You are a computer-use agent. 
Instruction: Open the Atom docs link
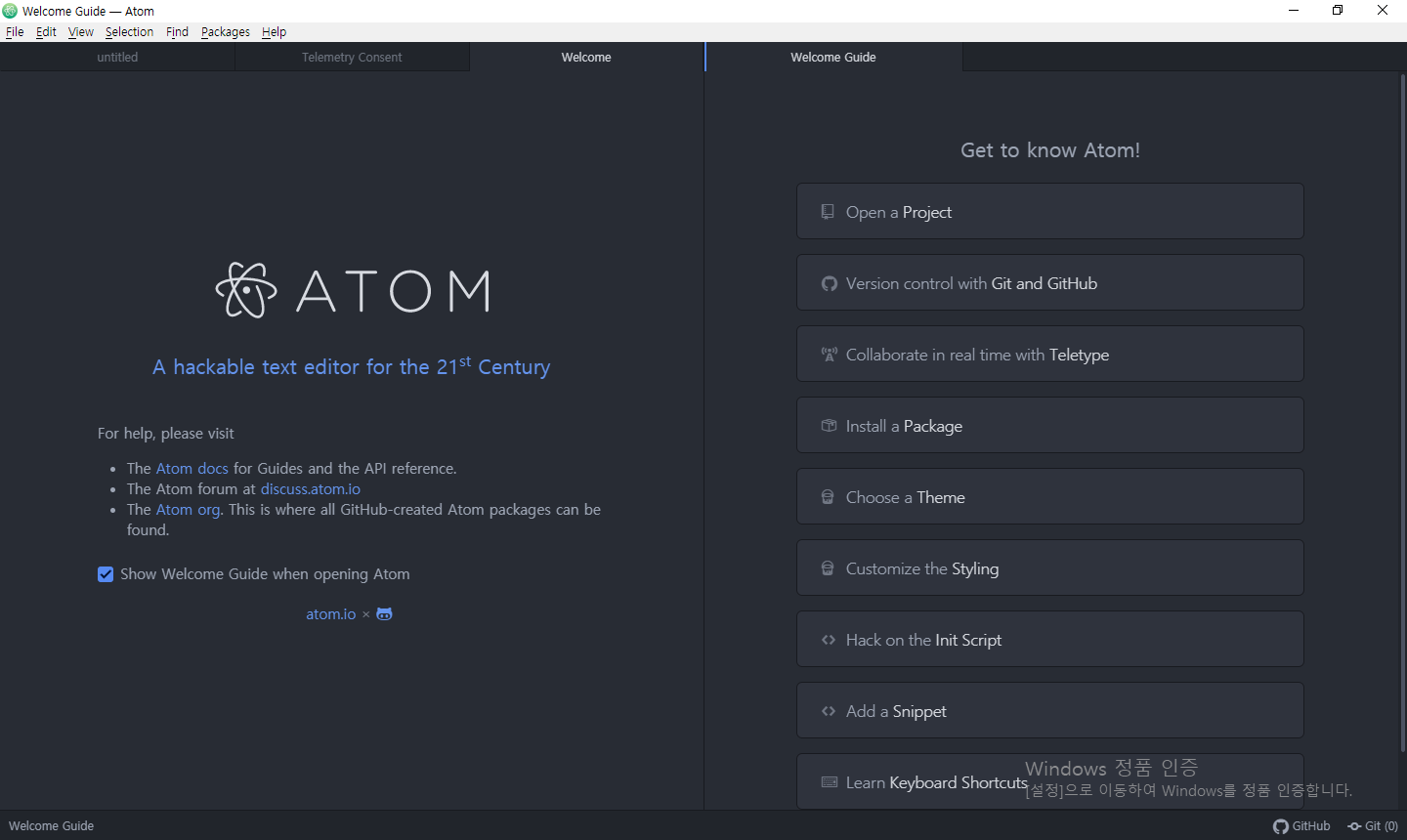[192, 469]
